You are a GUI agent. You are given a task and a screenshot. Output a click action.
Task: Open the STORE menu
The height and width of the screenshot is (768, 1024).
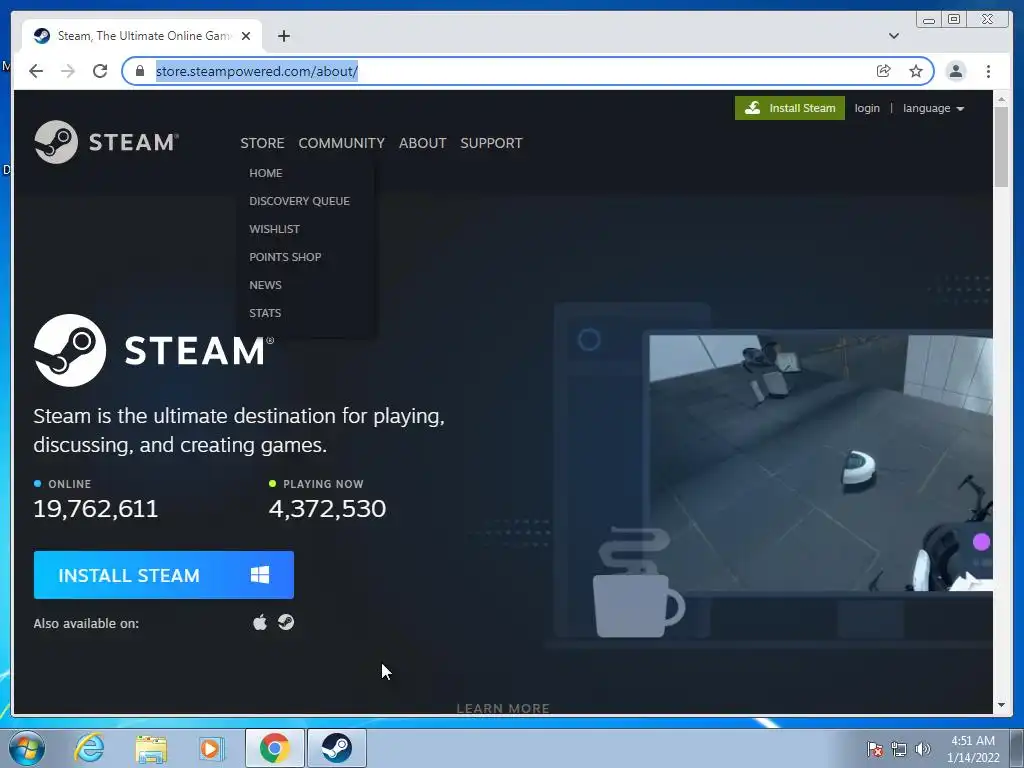[x=262, y=143]
